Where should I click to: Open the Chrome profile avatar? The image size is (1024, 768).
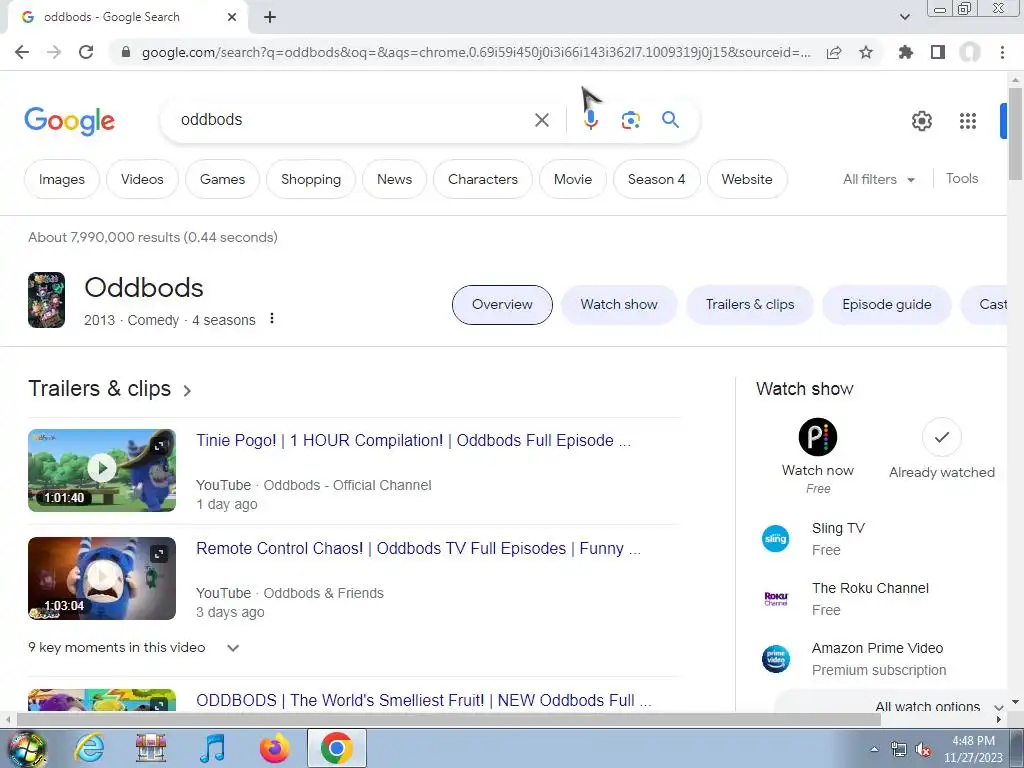970,52
